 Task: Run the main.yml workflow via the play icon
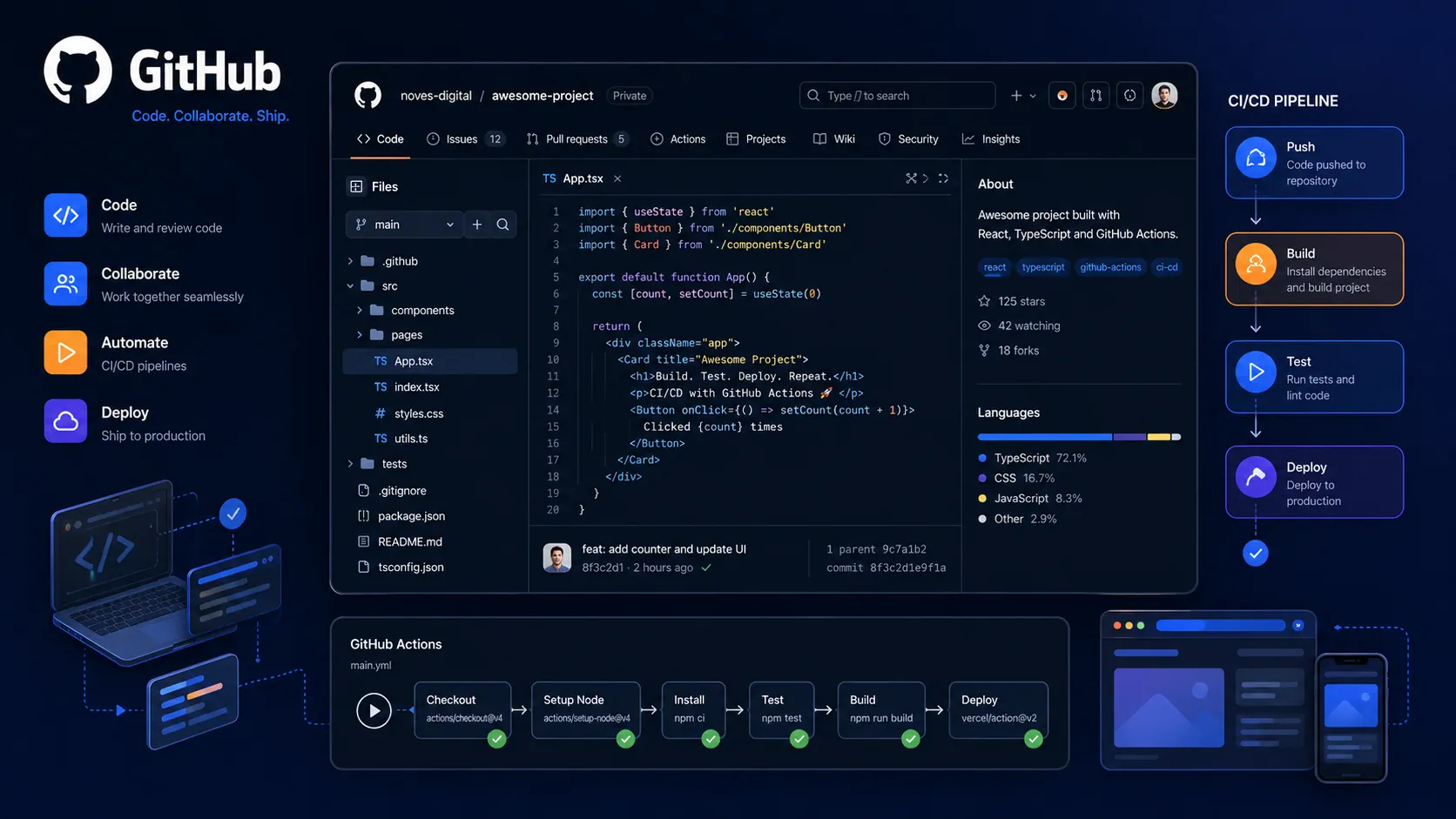[x=374, y=710]
